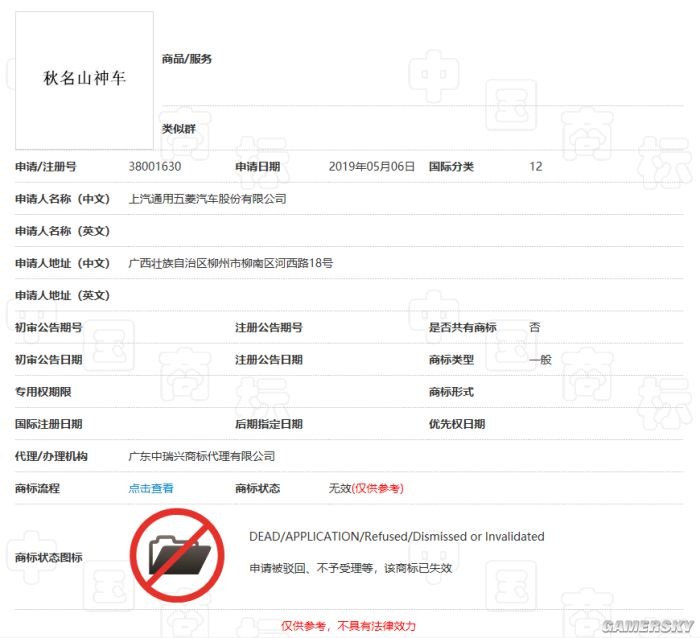
Task: Click the 商标流程 label
Action: pos(38,488)
